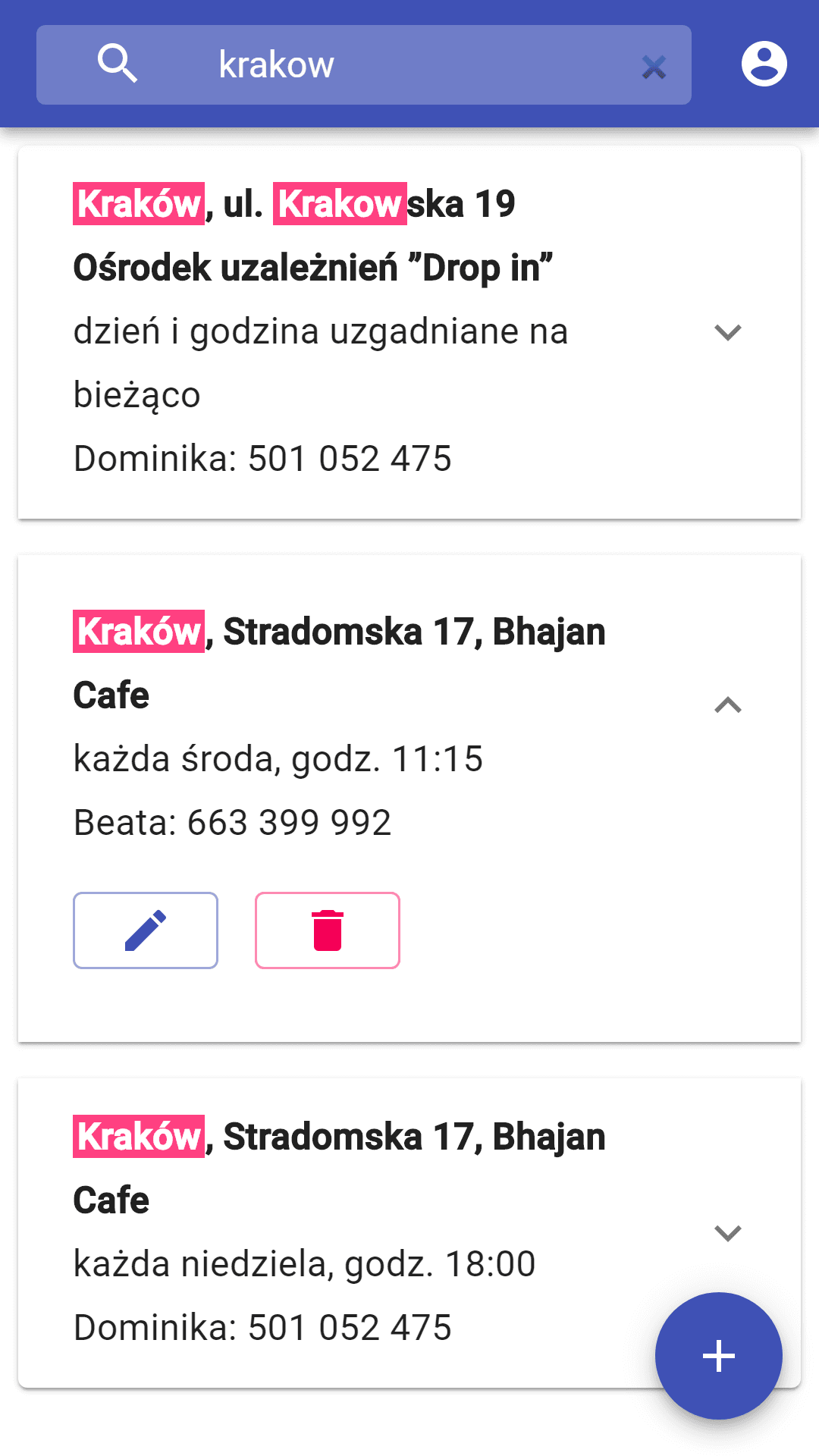Click the pencil edit button
Viewport: 819px width, 1456px height.
click(x=146, y=930)
